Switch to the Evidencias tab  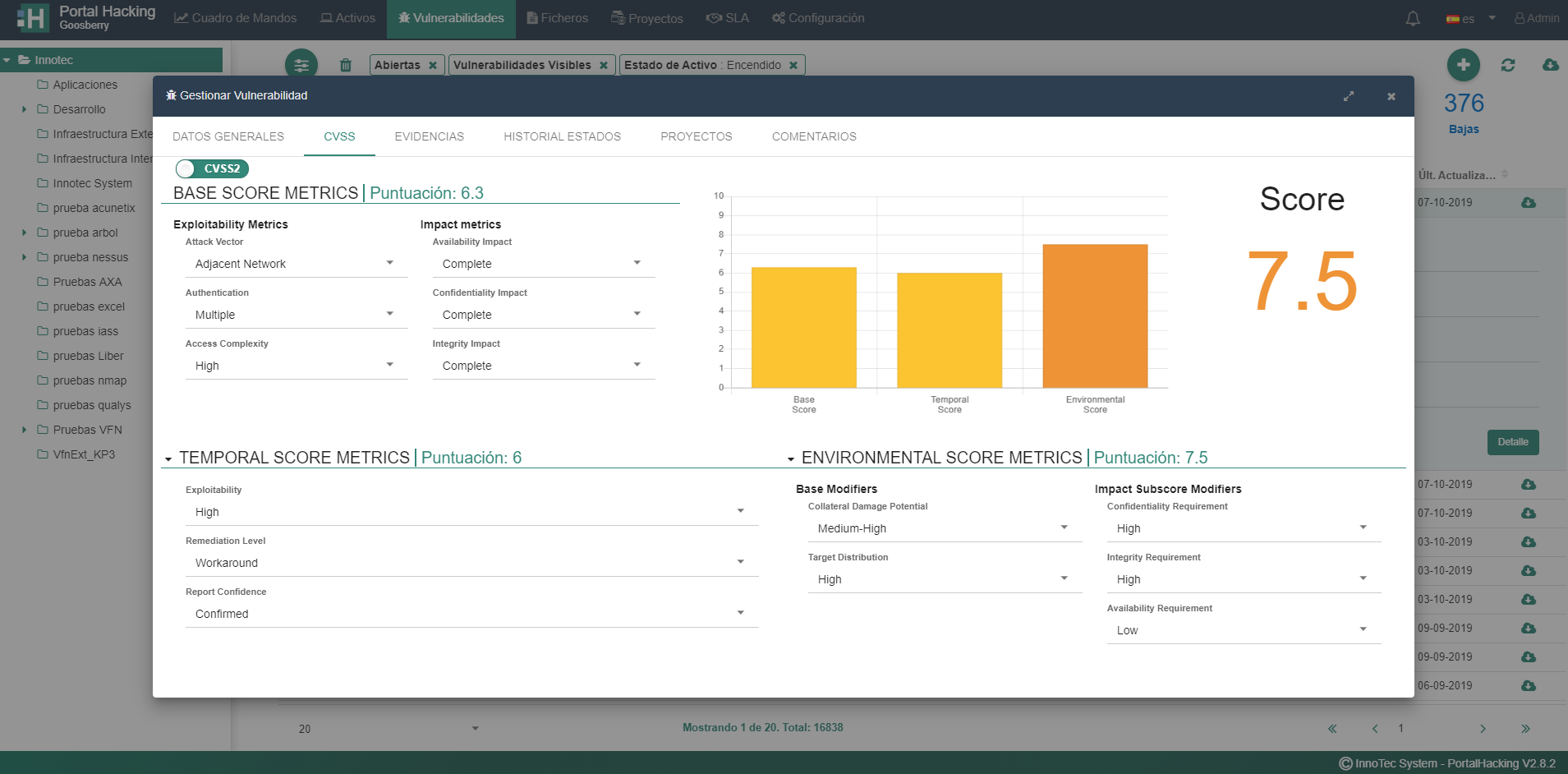point(430,136)
